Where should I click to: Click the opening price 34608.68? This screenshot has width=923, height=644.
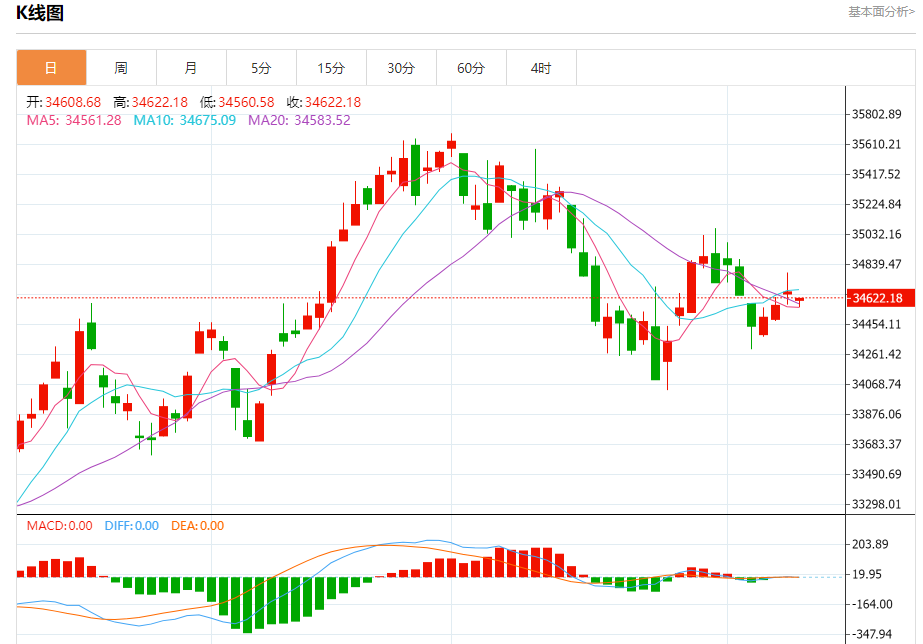(x=73, y=102)
